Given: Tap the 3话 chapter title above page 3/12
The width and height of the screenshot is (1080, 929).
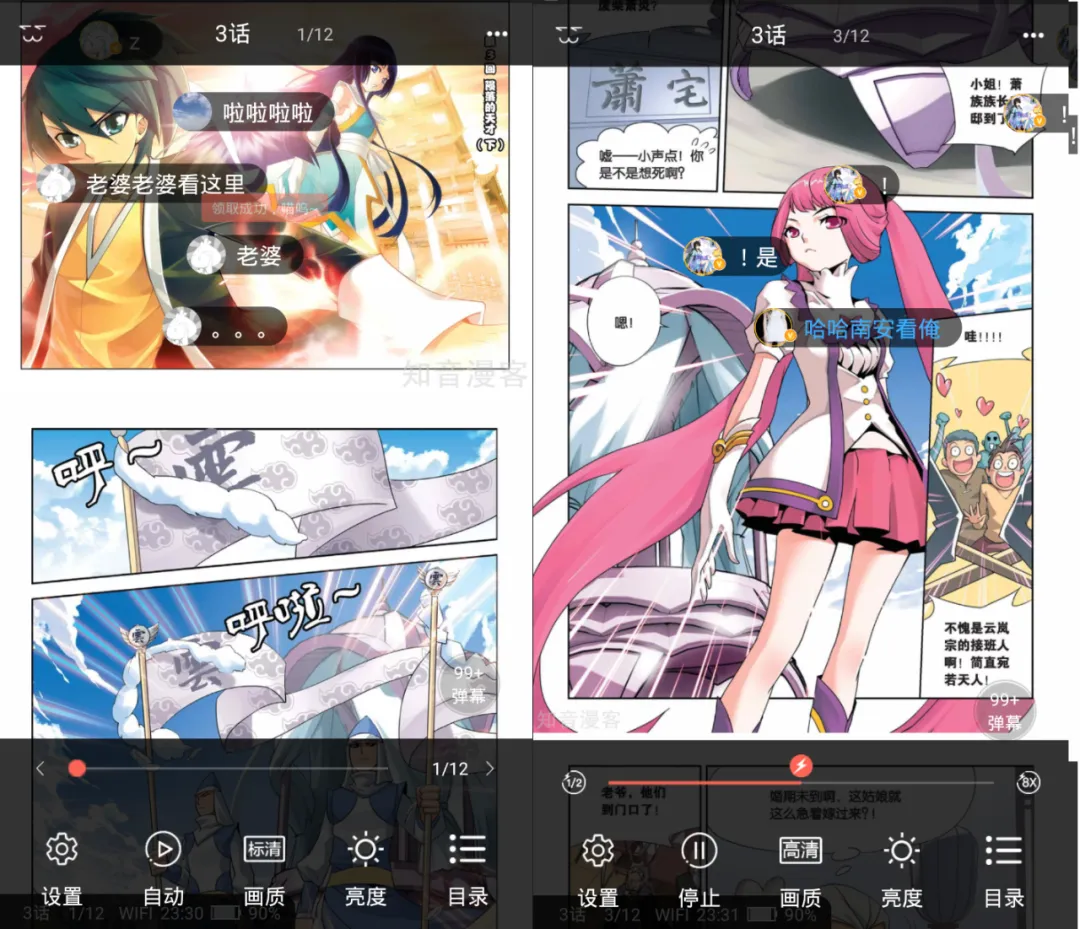Looking at the screenshot, I should pos(768,35).
